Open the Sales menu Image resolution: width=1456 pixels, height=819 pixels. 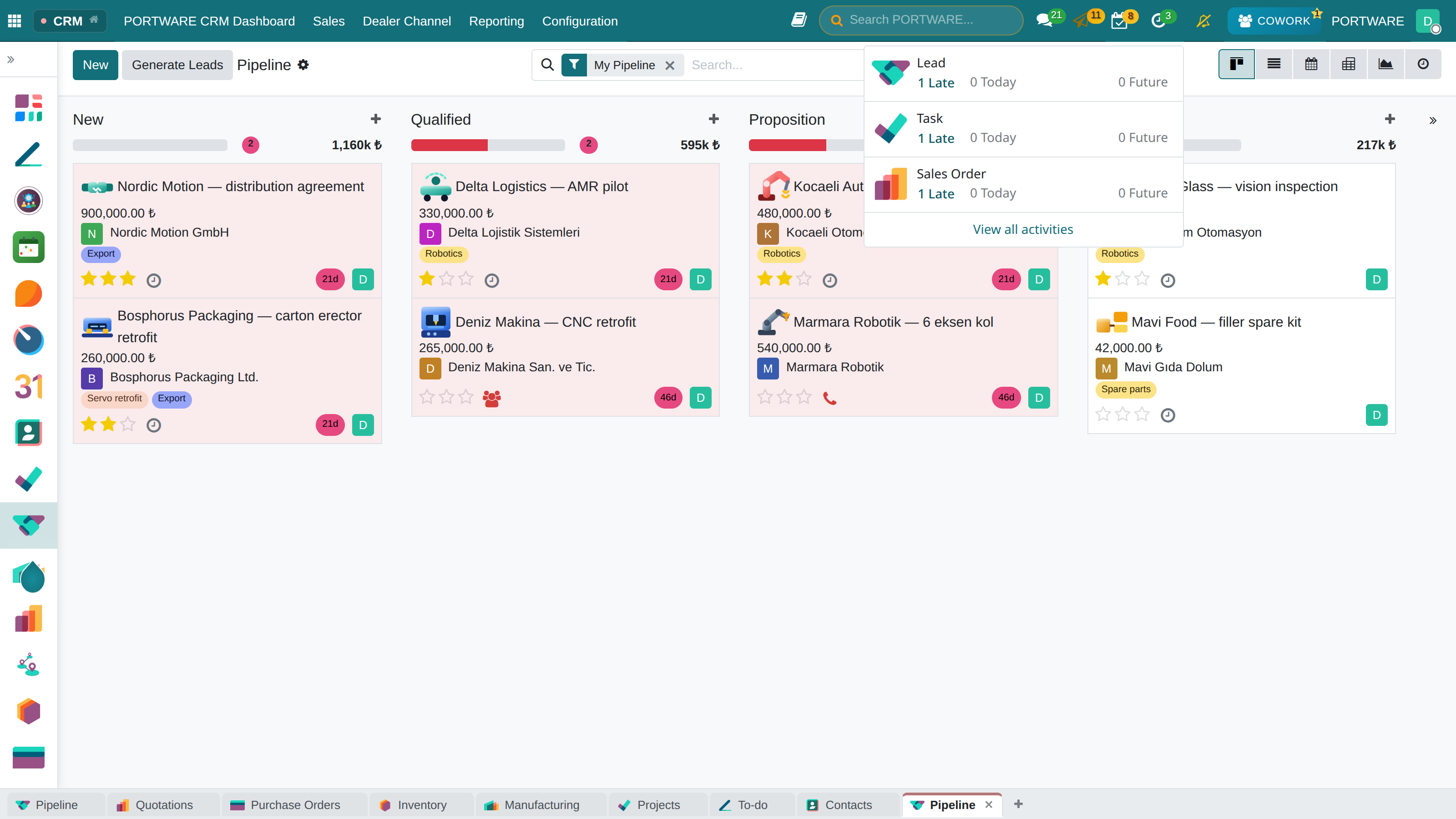(x=329, y=21)
